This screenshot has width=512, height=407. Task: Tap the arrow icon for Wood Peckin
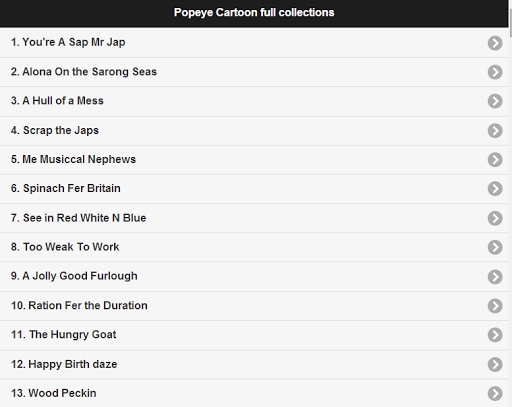point(495,394)
